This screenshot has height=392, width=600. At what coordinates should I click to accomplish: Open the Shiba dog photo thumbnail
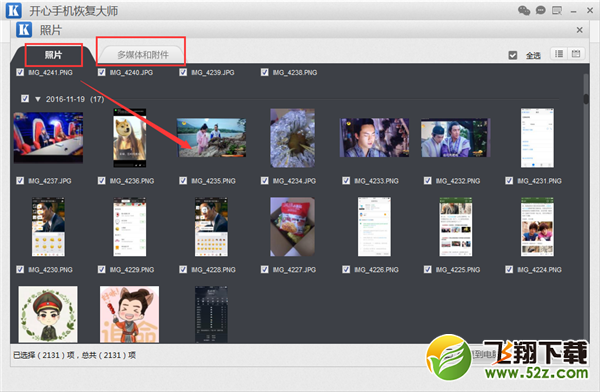click(129, 138)
